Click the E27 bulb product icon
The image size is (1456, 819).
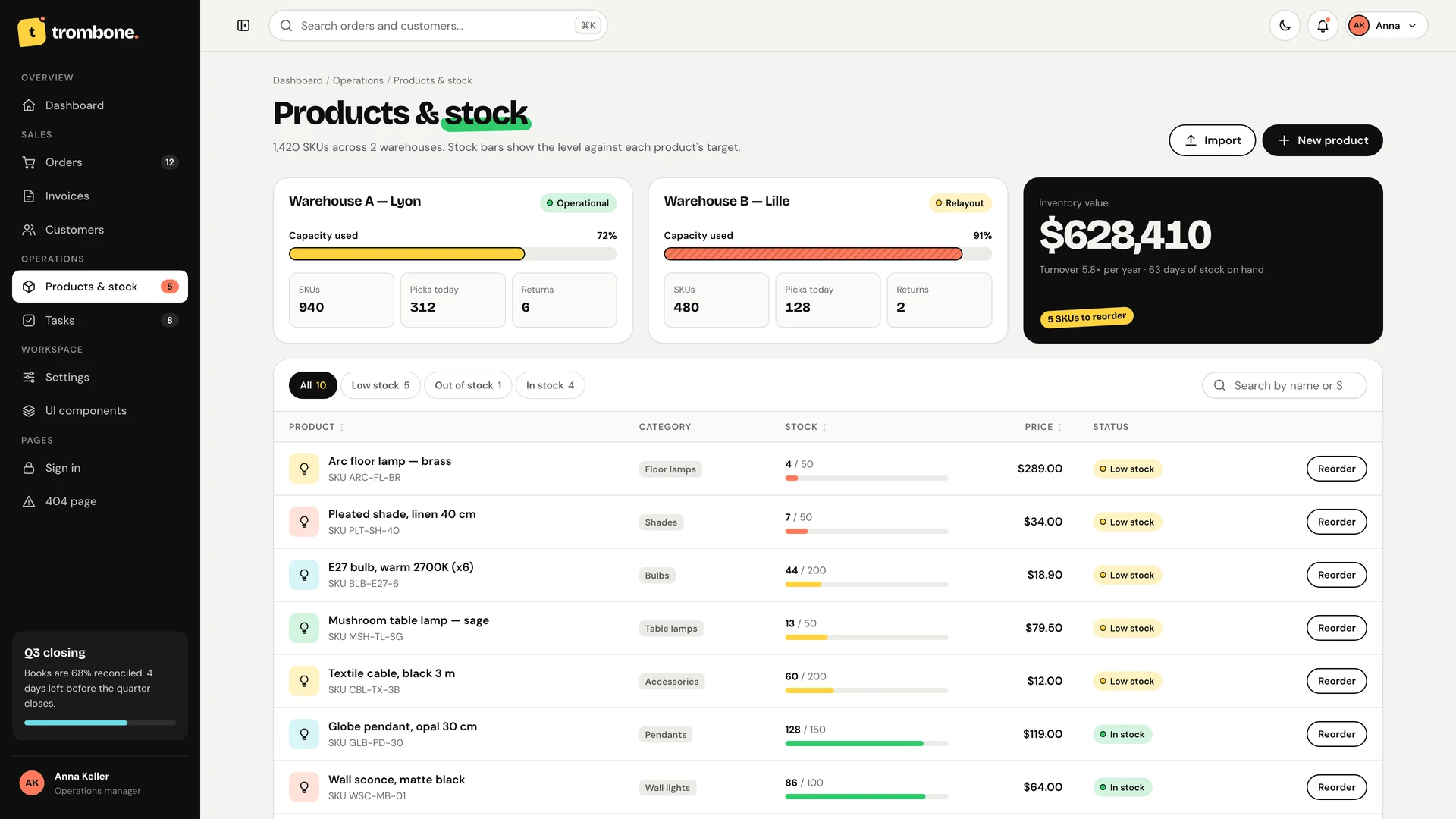(x=304, y=575)
